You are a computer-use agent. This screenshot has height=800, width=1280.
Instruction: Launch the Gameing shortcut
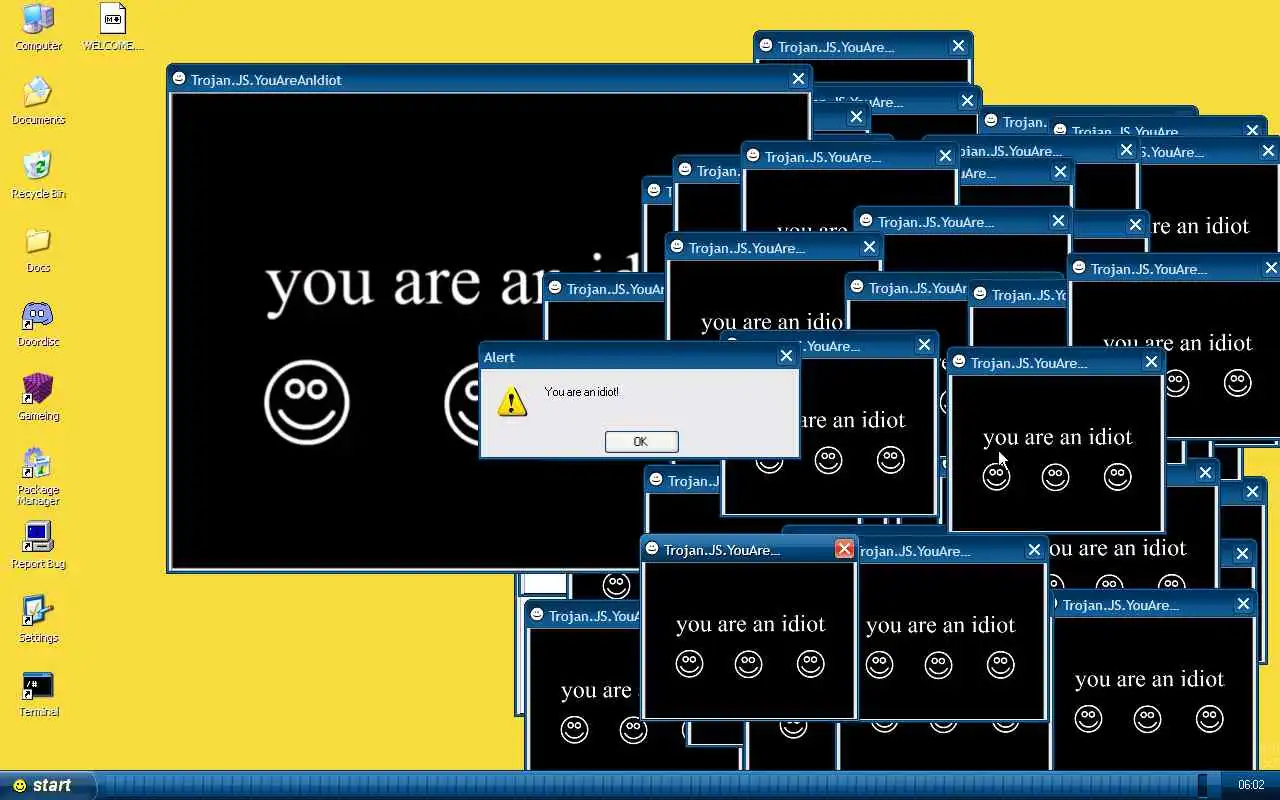[x=38, y=397]
